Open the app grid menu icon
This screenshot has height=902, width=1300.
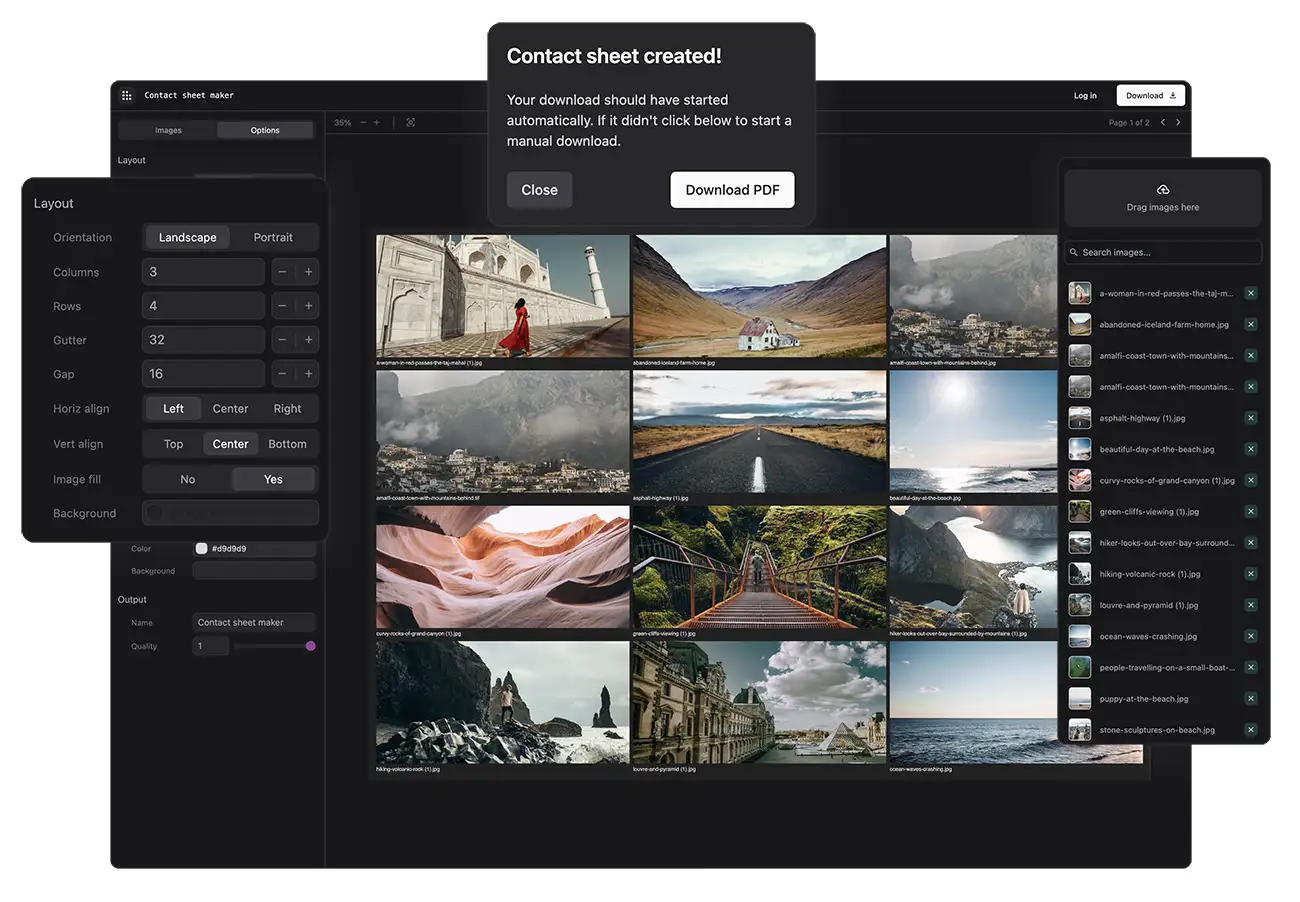pos(127,96)
